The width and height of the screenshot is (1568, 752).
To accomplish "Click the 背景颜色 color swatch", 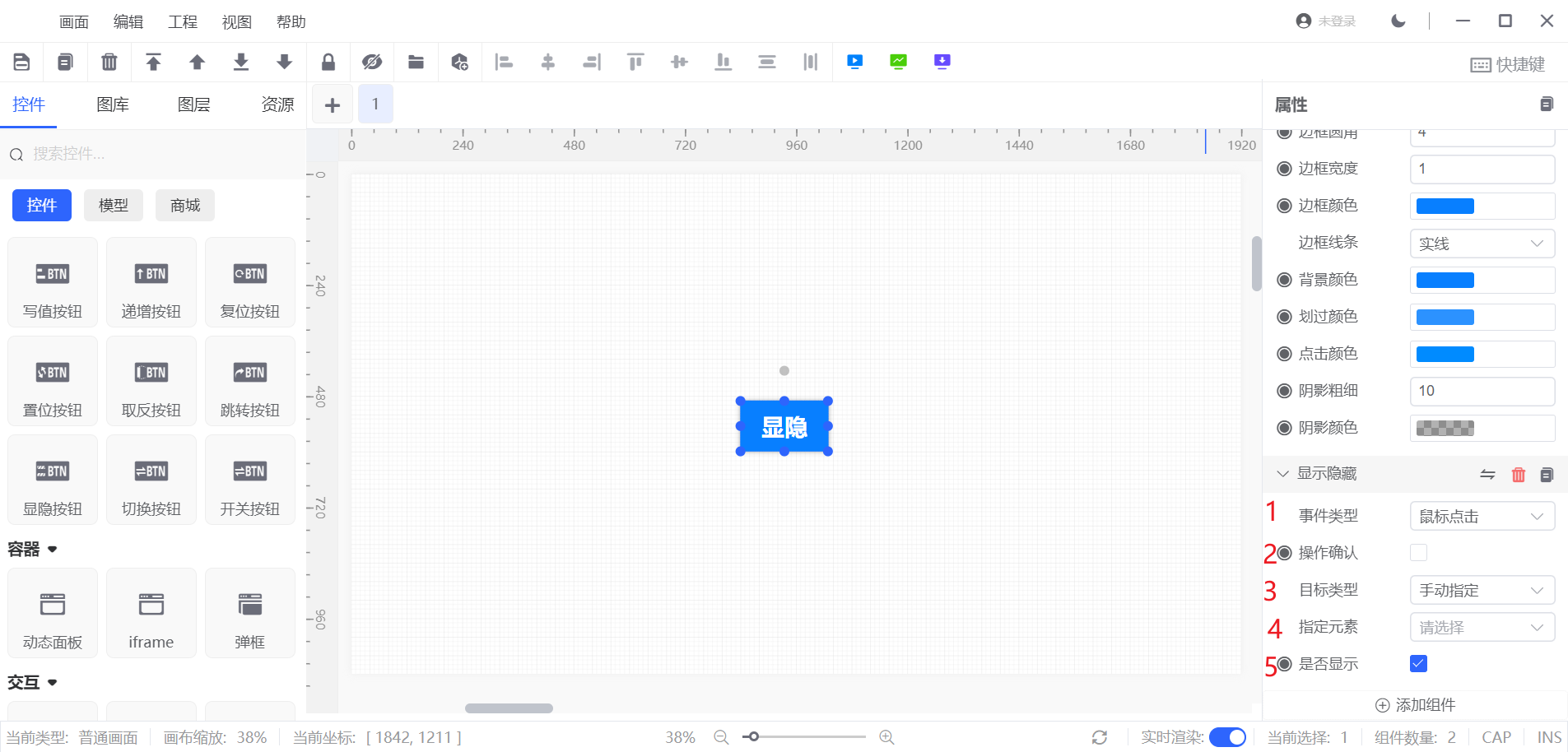I will 1445,281.
